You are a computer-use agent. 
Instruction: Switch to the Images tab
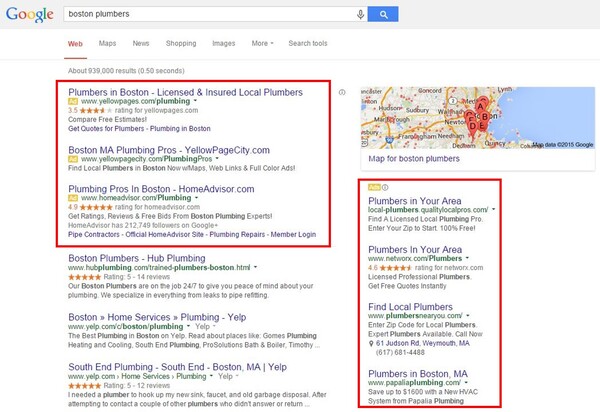tap(223, 44)
